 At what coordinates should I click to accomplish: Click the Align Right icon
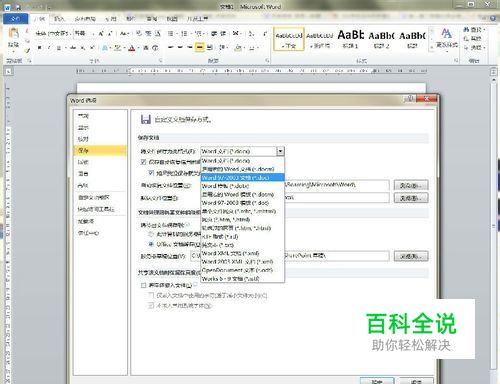coord(190,48)
